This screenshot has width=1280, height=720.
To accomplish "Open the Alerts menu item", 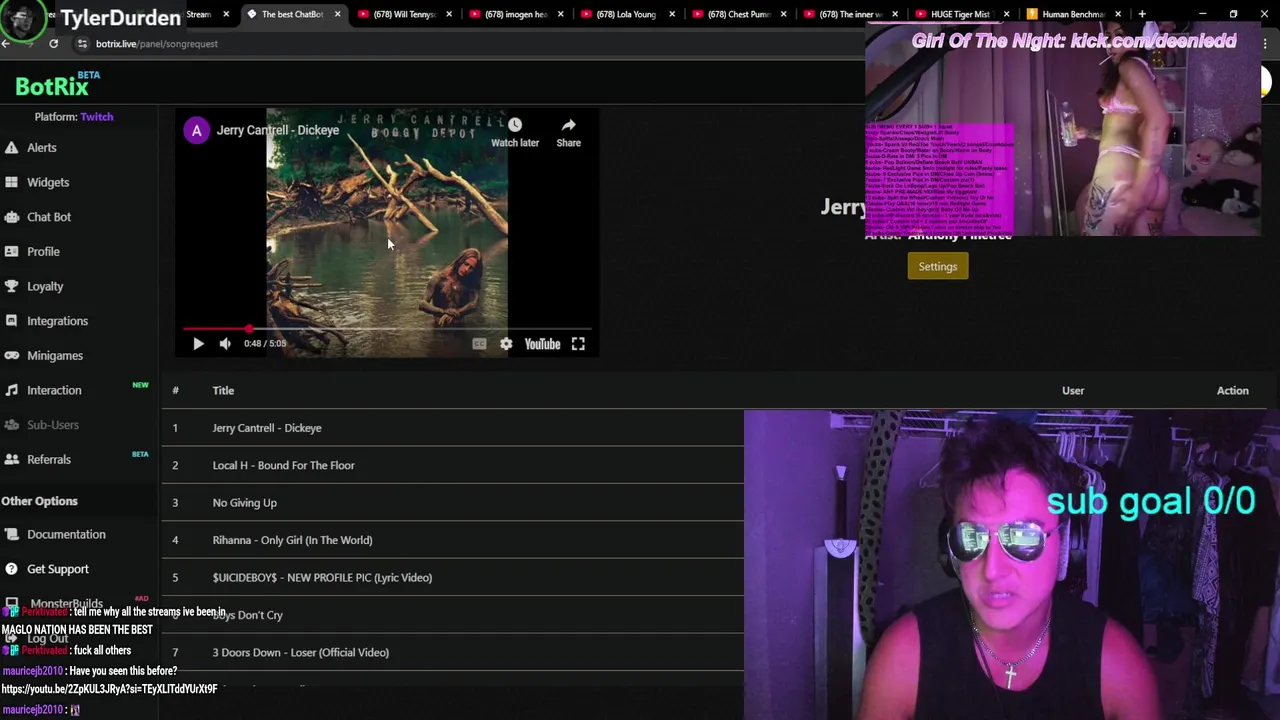I will pos(42,148).
